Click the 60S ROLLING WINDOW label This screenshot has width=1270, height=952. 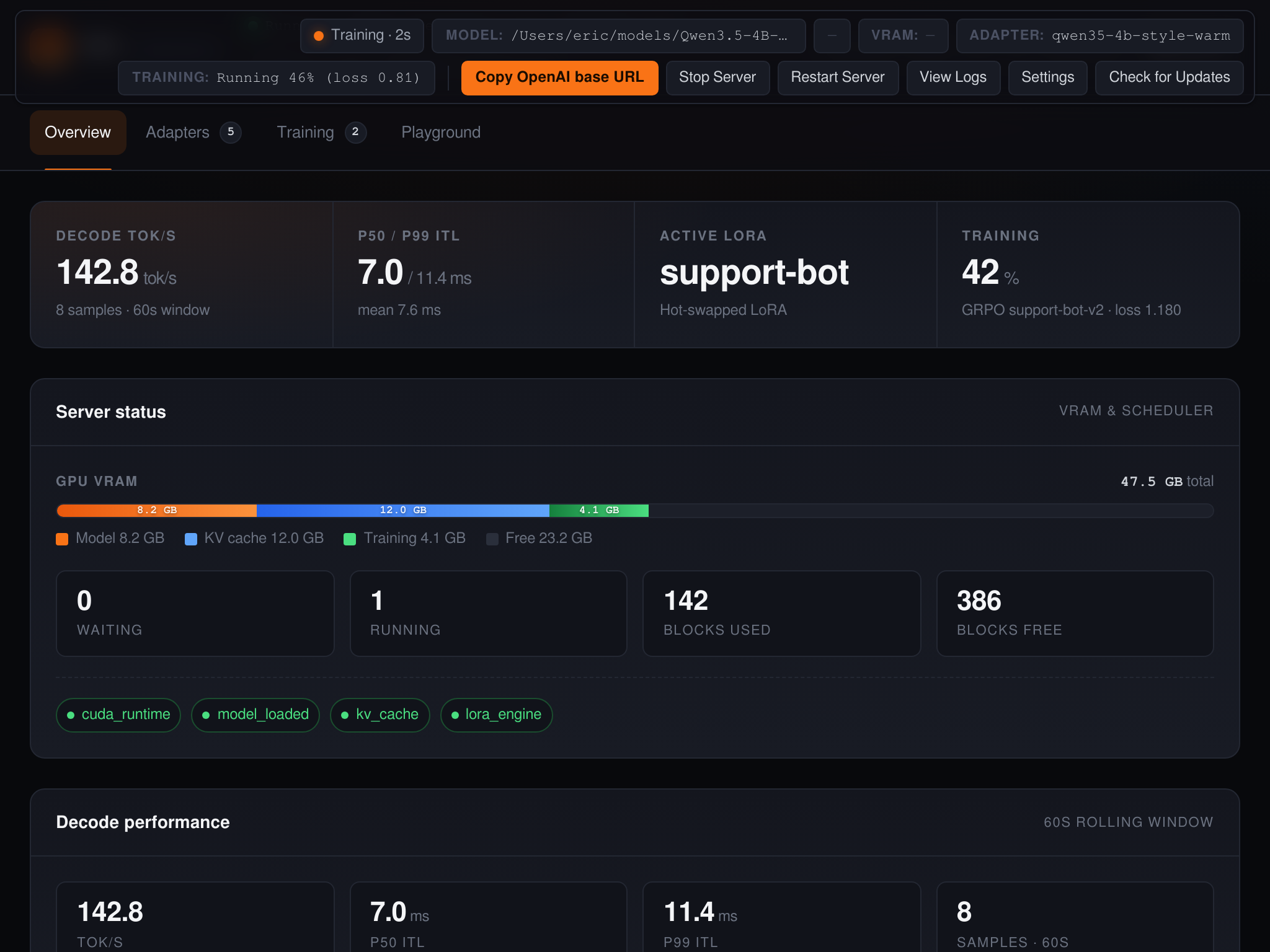(1128, 822)
